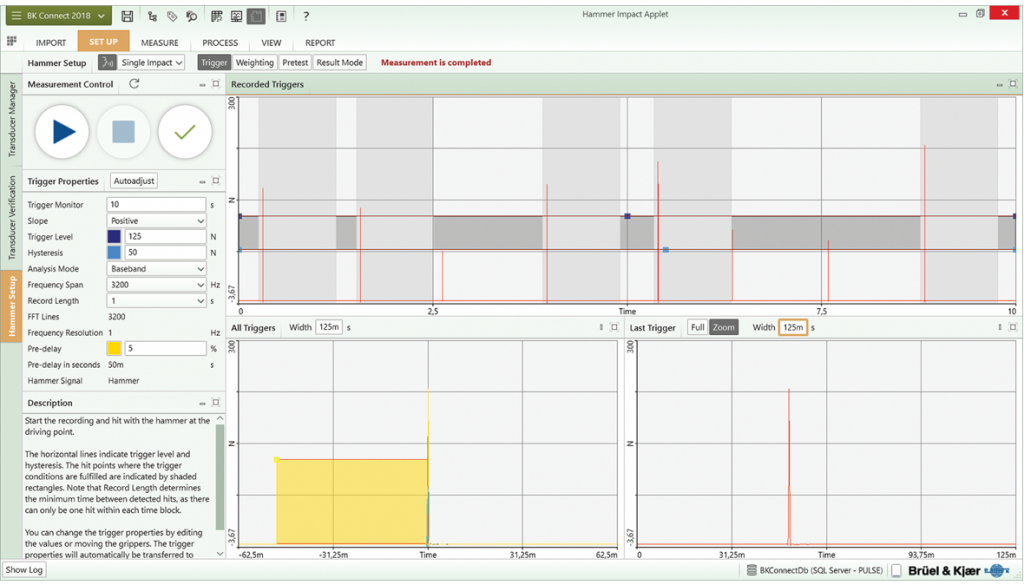
Task: Click the Show Log button
Action: 24,569
